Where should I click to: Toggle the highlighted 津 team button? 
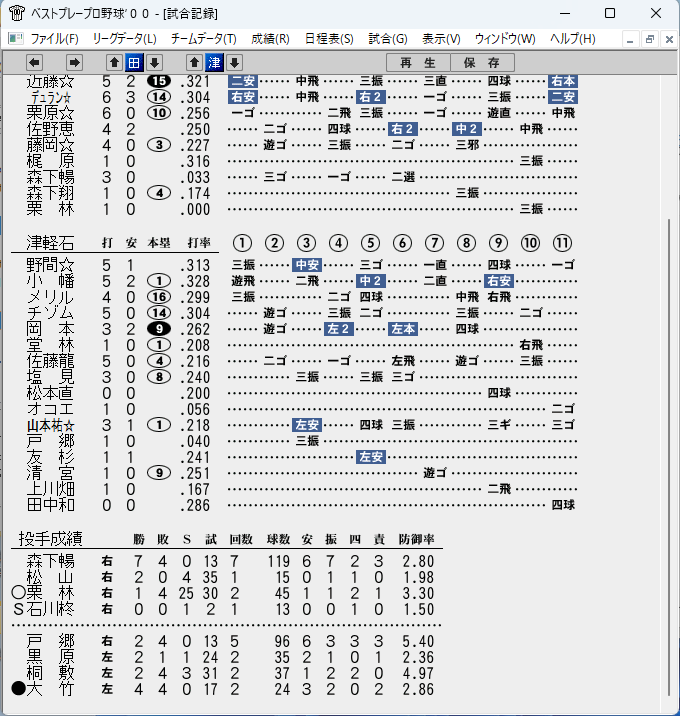pos(214,63)
